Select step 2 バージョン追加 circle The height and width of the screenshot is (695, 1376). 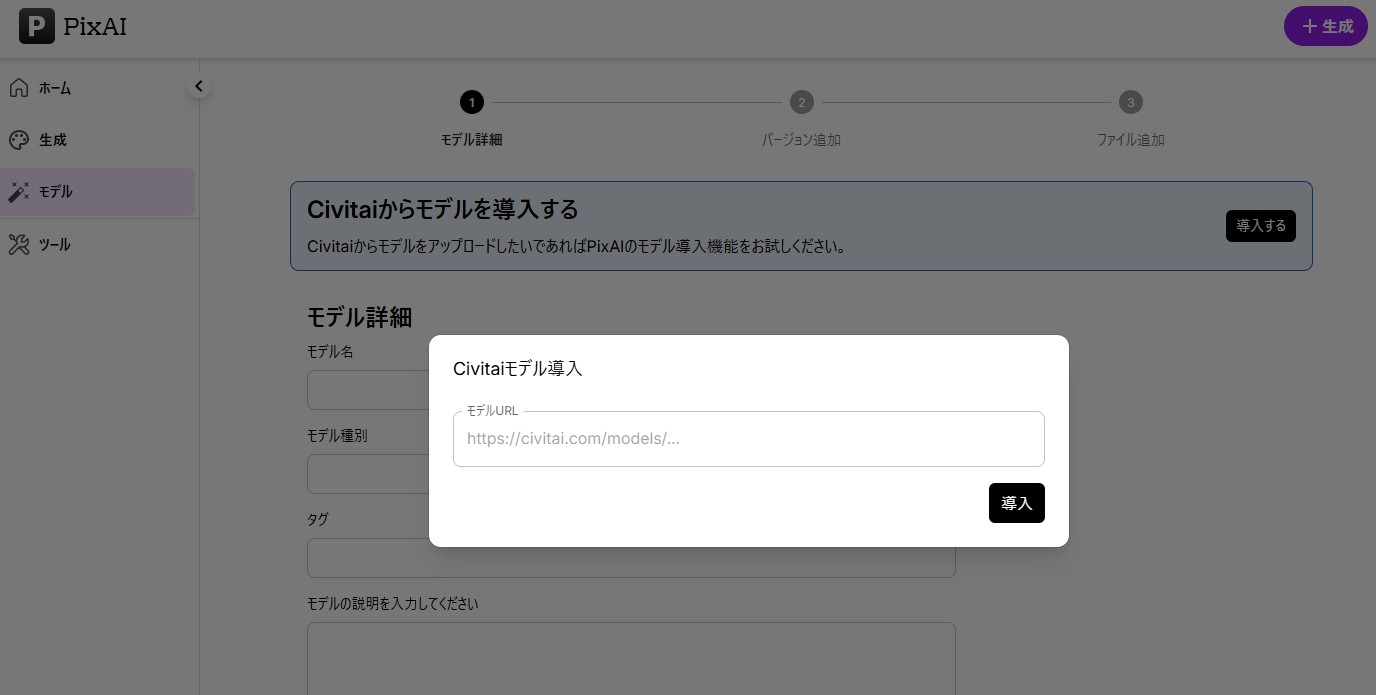click(x=801, y=102)
